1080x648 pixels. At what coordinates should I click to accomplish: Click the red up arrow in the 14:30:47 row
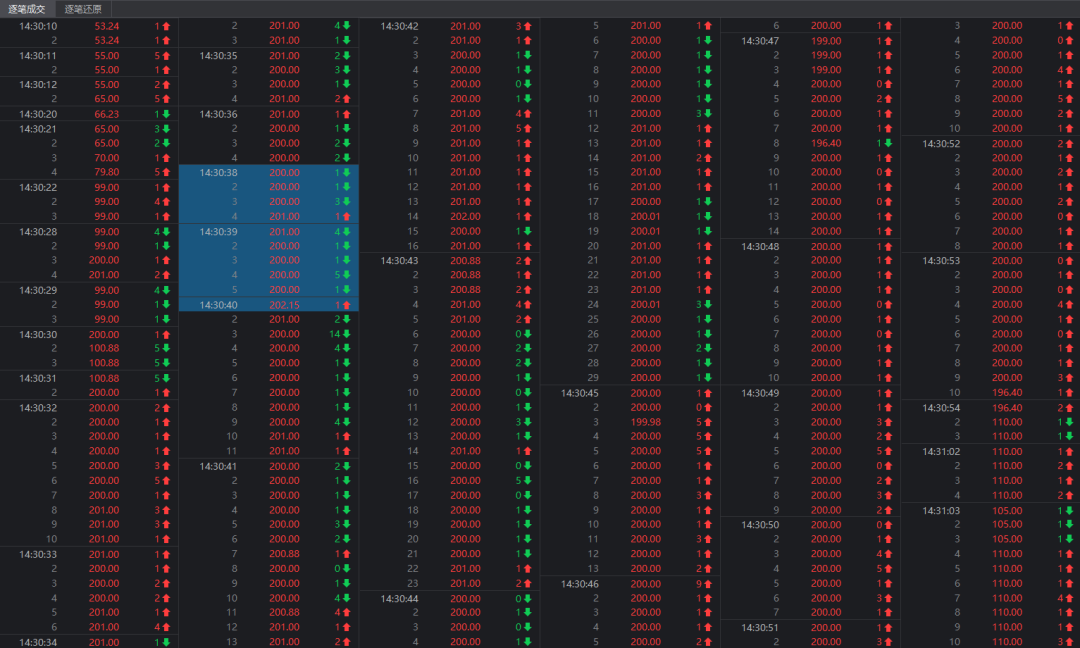click(x=888, y=41)
